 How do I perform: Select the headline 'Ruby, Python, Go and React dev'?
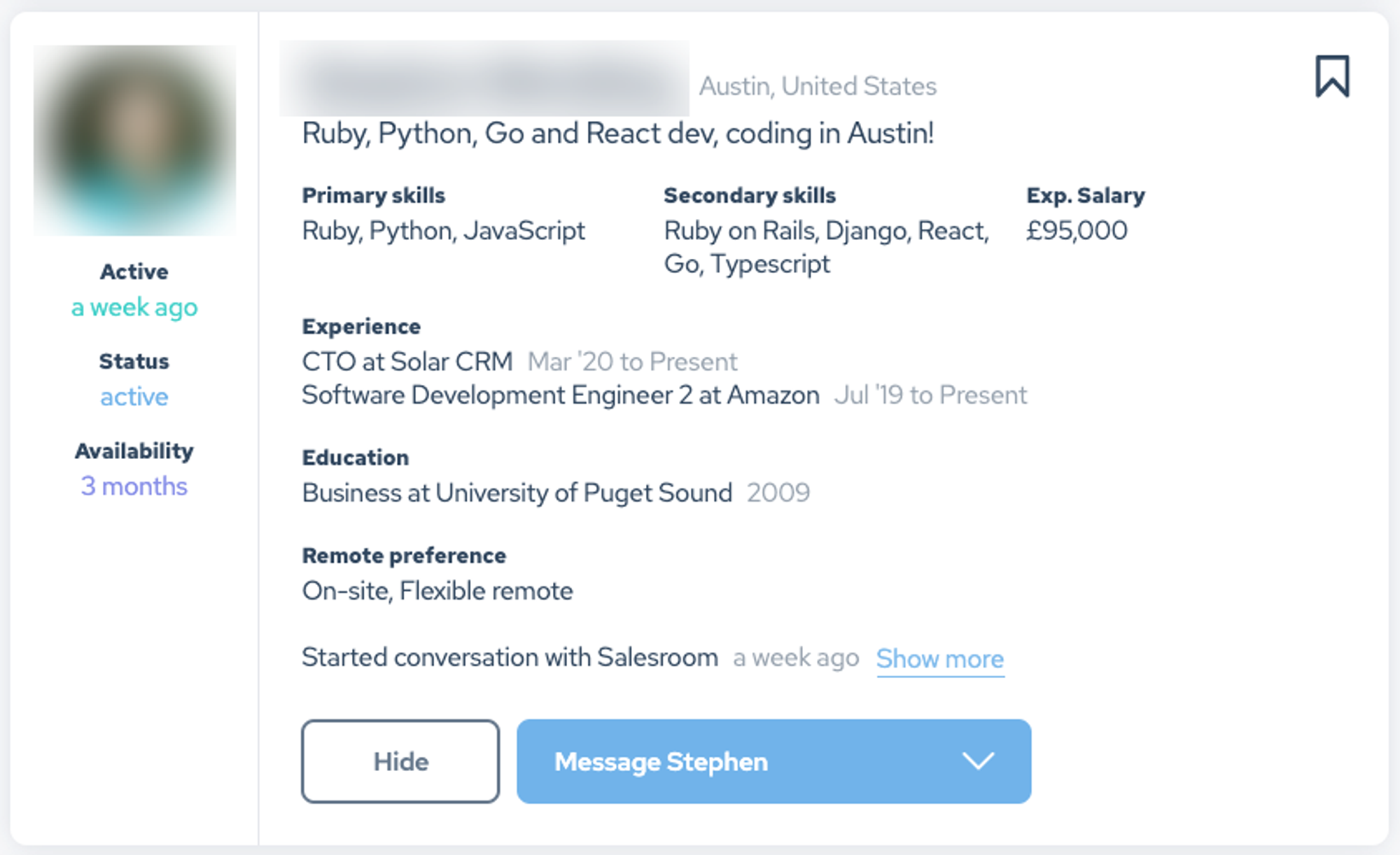(x=509, y=133)
